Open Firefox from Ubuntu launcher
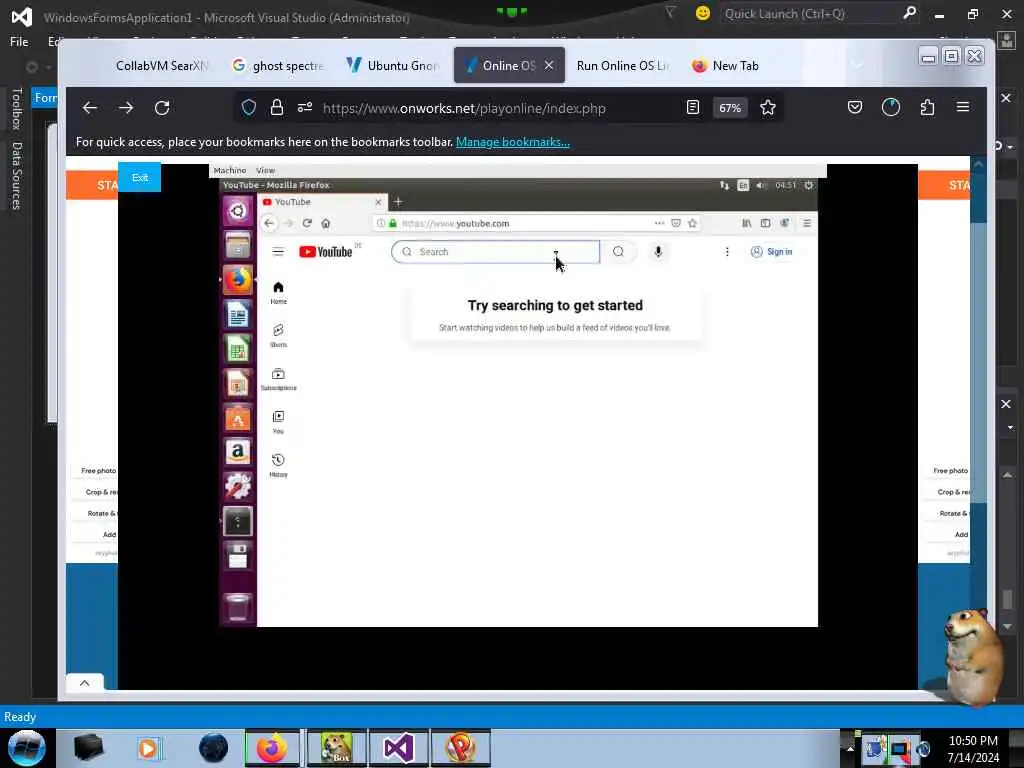The height and width of the screenshot is (768, 1024). 238,280
